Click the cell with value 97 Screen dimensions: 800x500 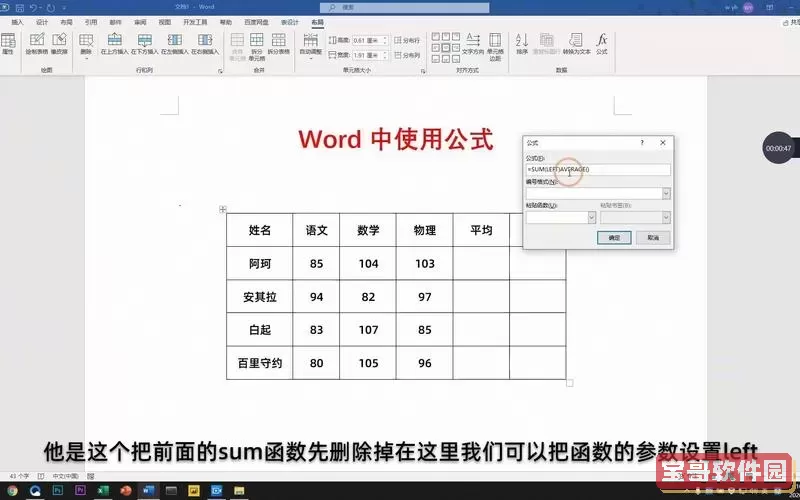(x=424, y=296)
